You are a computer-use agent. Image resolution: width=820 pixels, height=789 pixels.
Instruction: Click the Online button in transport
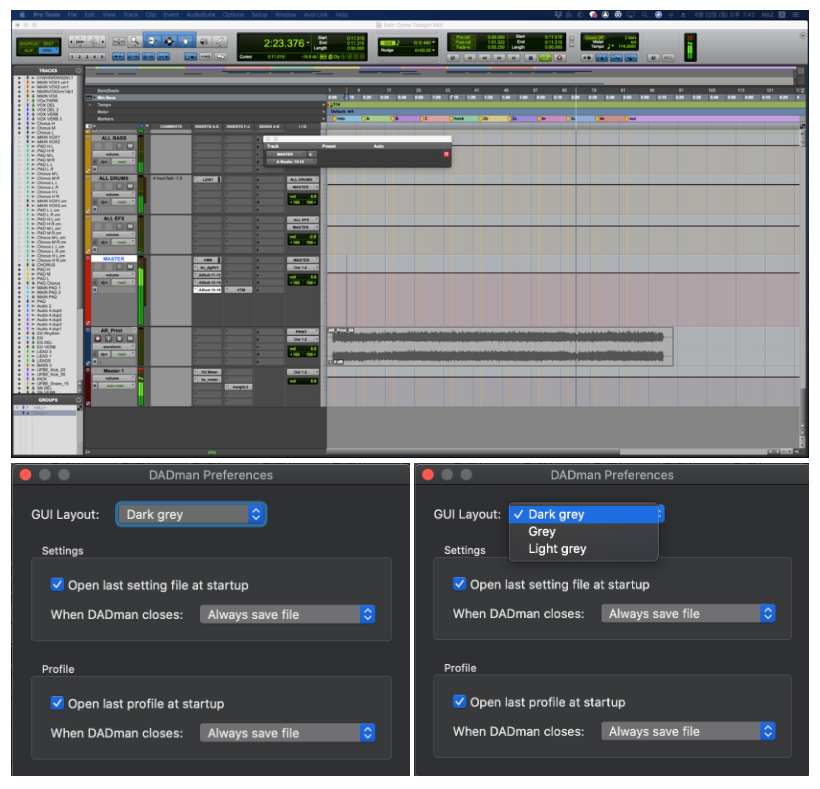point(453,58)
